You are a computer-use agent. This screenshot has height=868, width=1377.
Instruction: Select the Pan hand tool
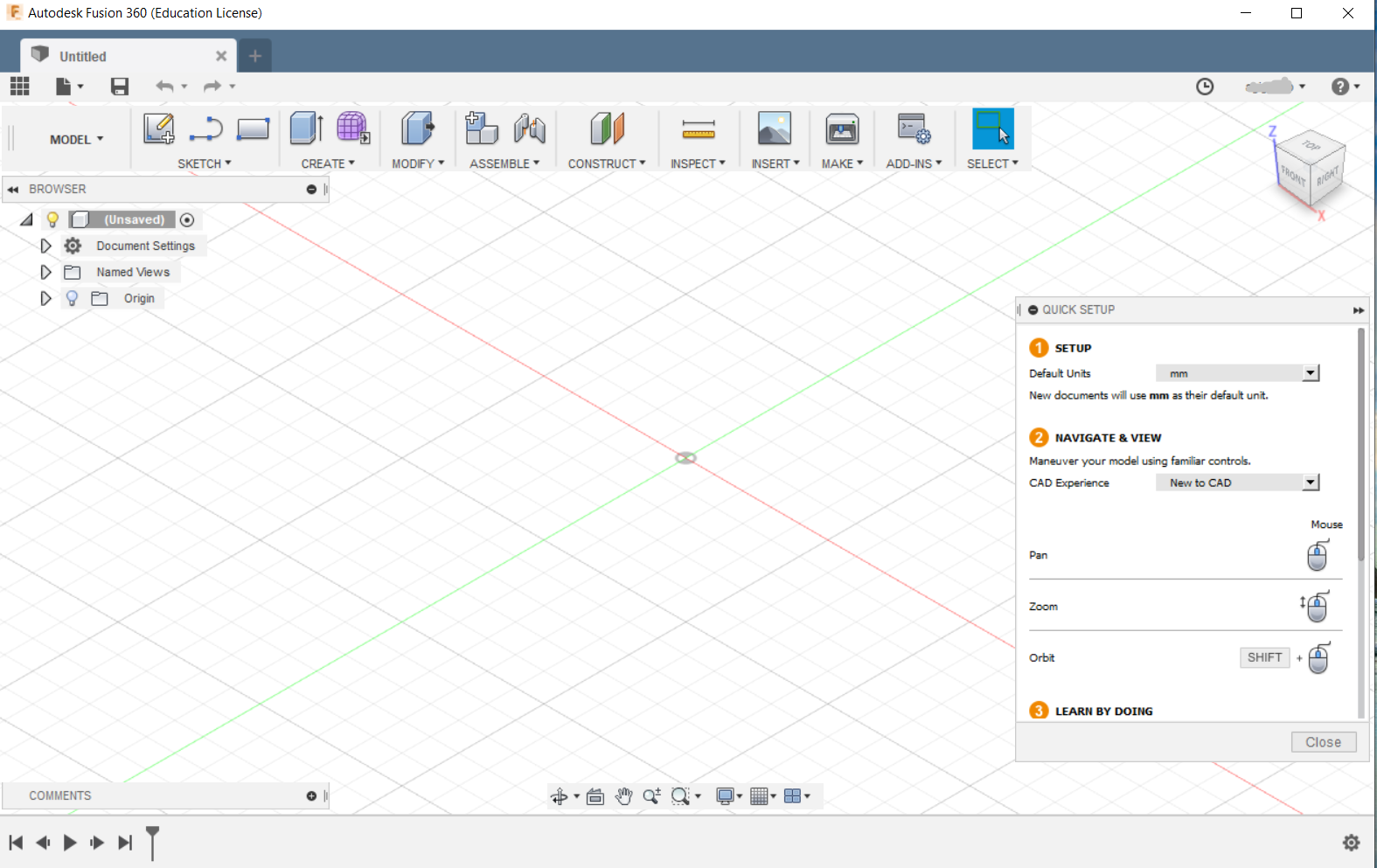tap(623, 796)
